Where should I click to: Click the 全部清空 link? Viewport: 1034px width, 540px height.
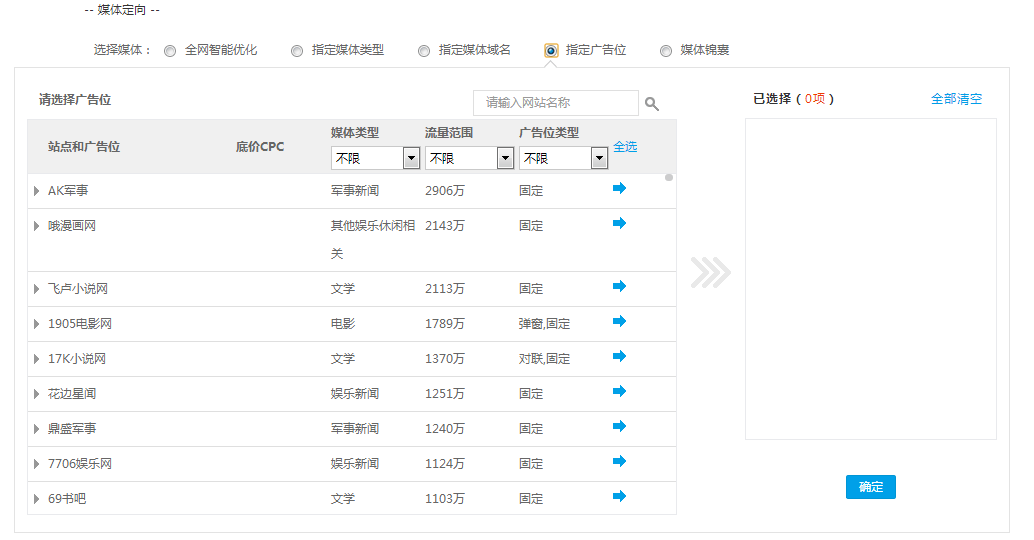point(956,99)
